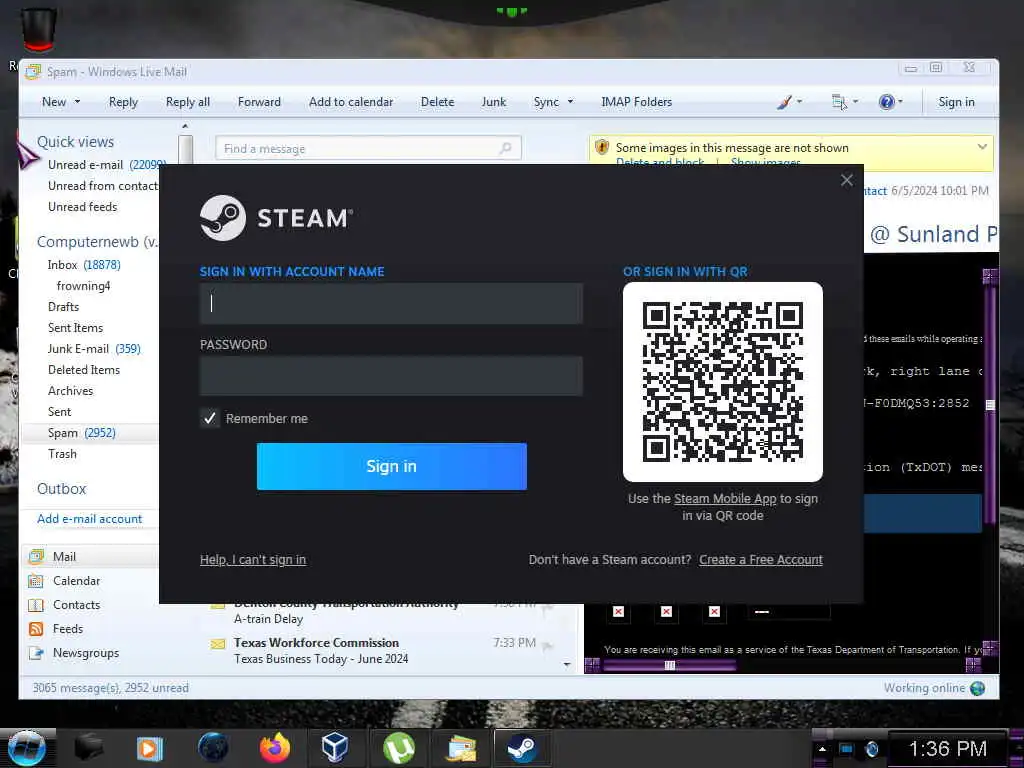Click the Steam account name input field
The width and height of the screenshot is (1024, 768).
tap(391, 303)
